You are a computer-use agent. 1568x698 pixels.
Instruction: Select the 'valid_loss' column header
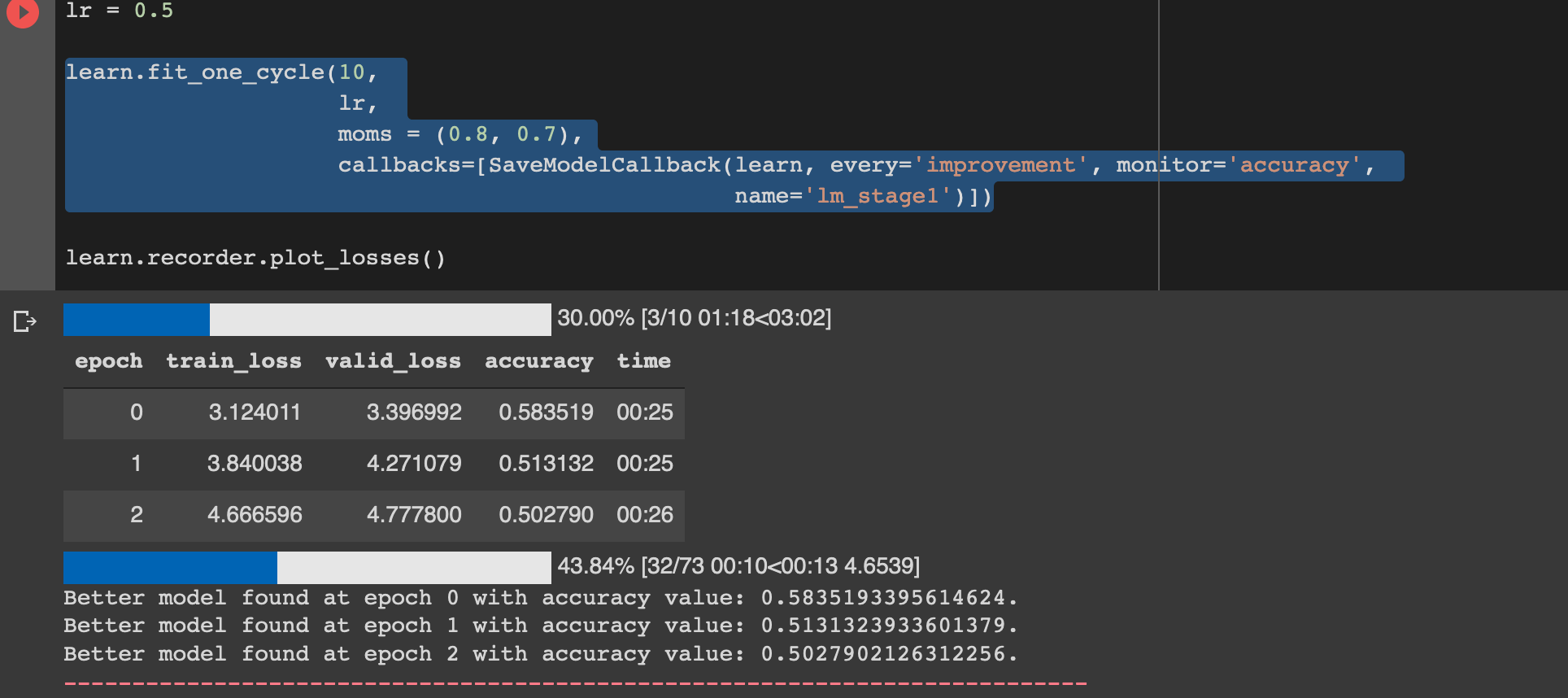click(x=394, y=361)
